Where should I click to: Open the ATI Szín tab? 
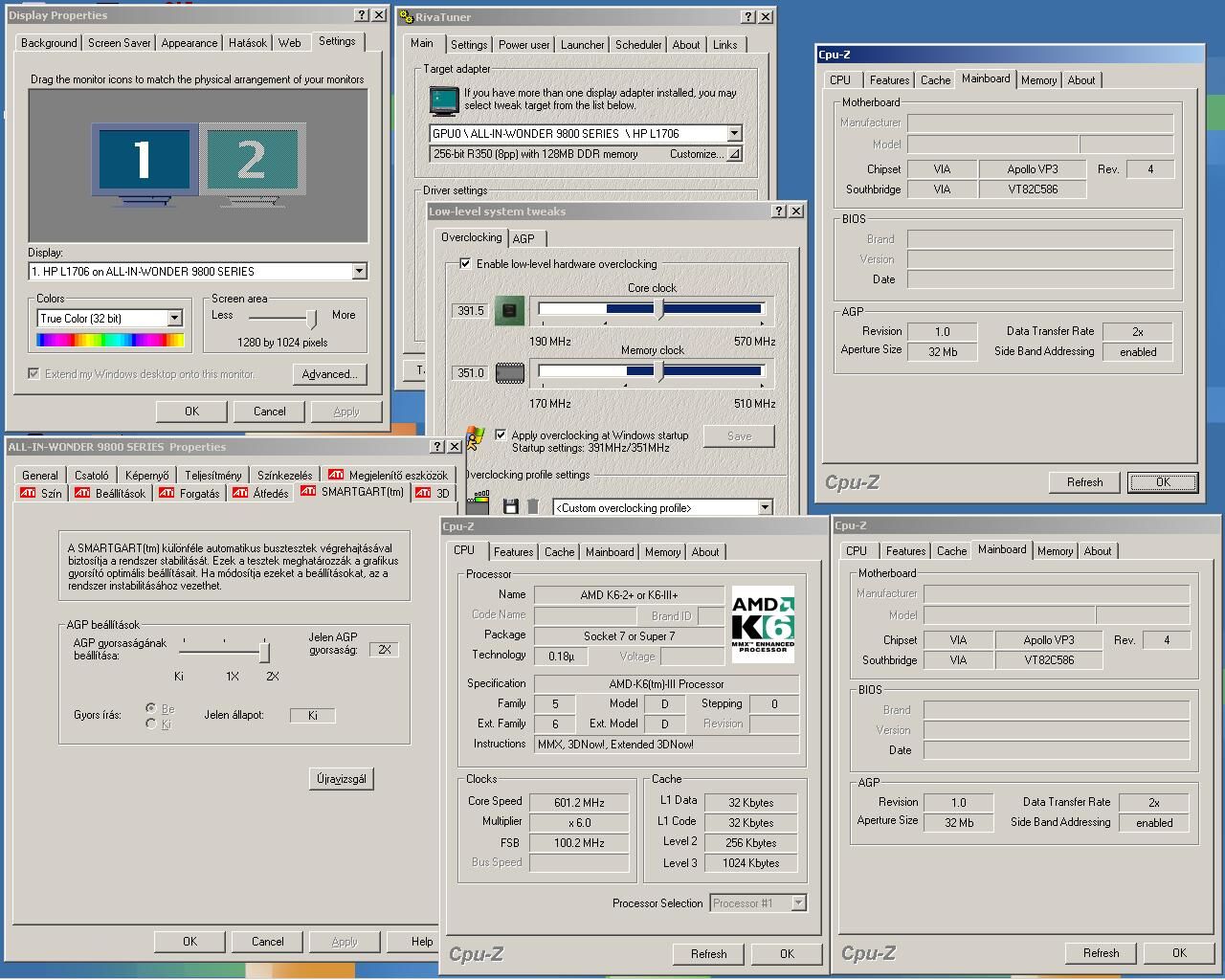[41, 493]
